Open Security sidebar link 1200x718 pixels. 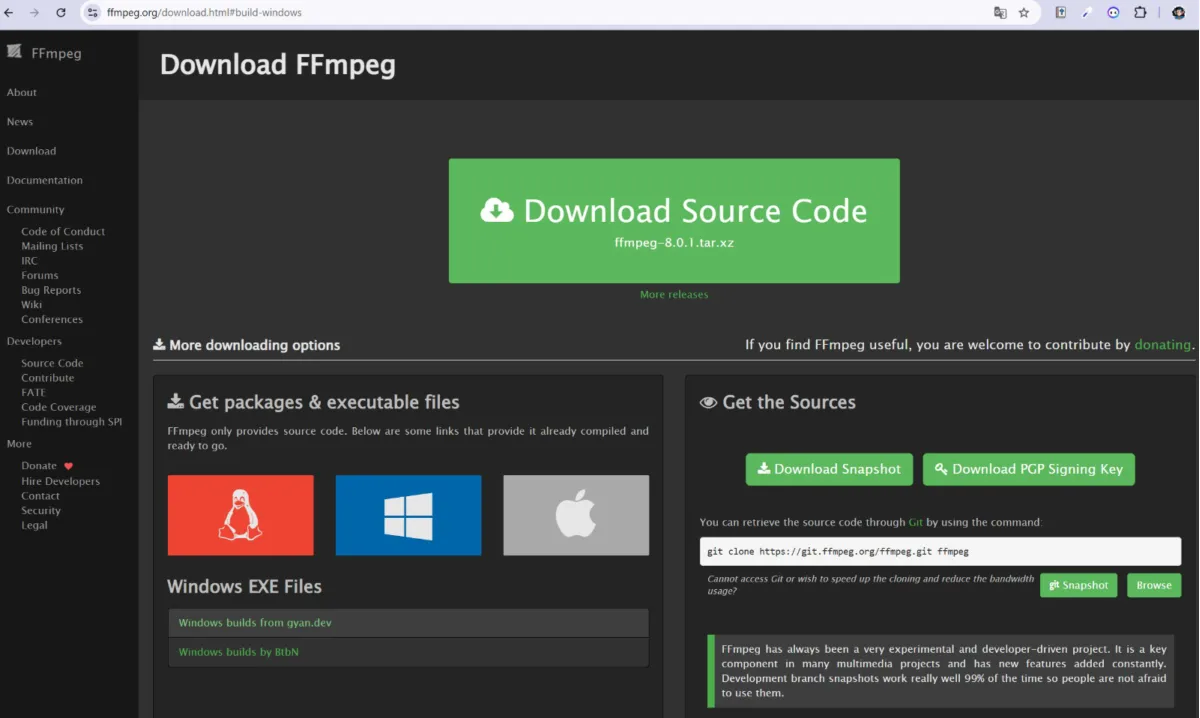point(41,510)
